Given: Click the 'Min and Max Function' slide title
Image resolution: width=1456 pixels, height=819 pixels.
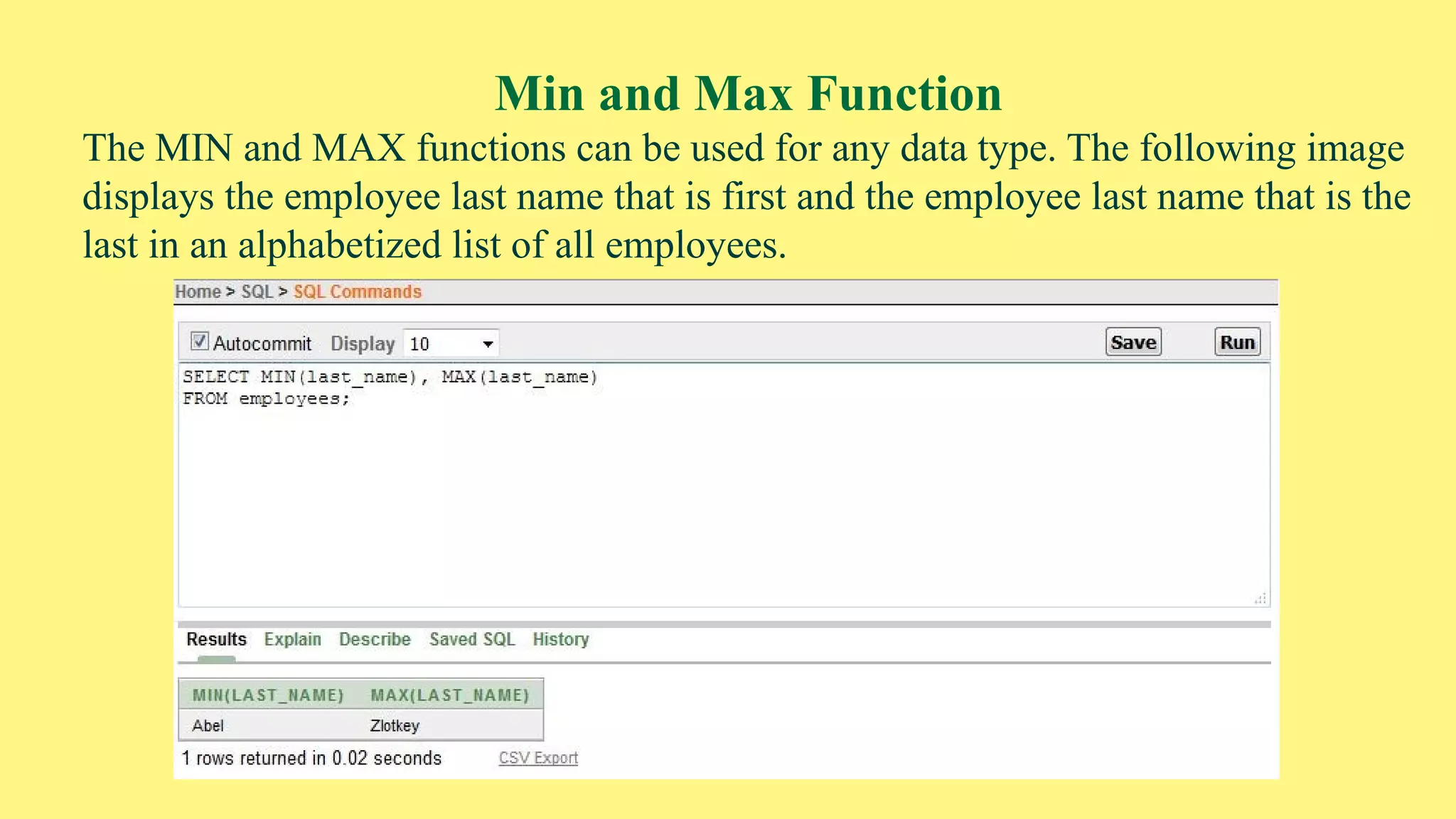Looking at the screenshot, I should coord(748,93).
